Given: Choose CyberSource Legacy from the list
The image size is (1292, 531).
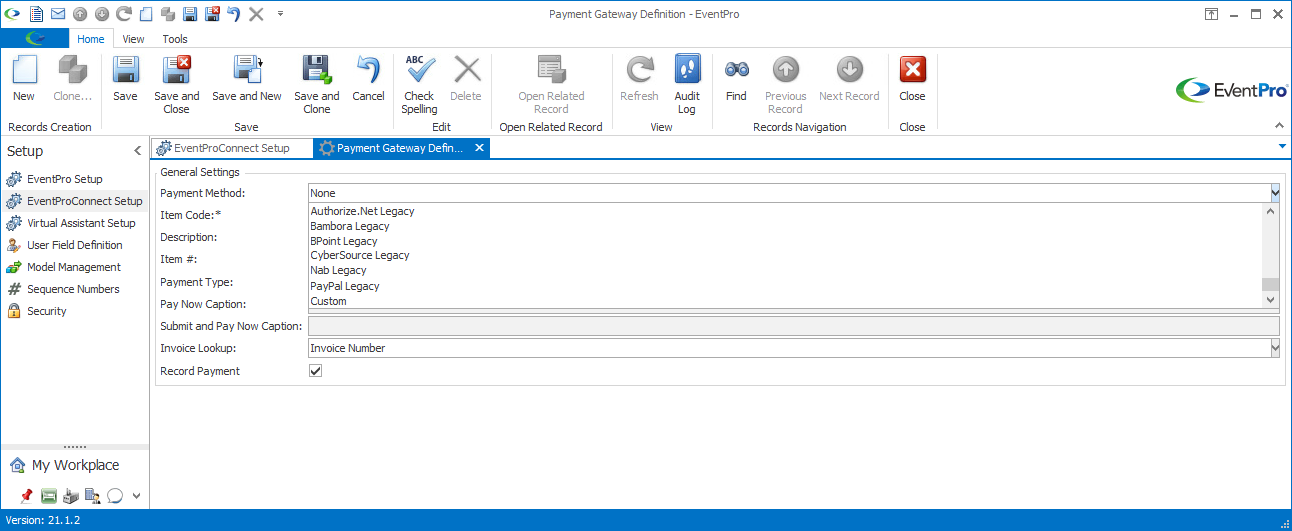Looking at the screenshot, I should [x=785, y=255].
